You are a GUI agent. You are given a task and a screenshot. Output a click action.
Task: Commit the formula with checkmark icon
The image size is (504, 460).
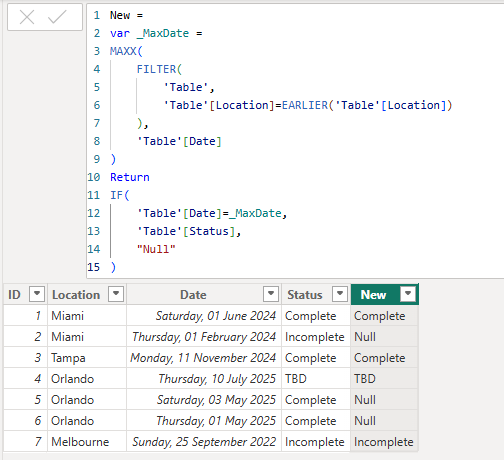tap(57, 17)
